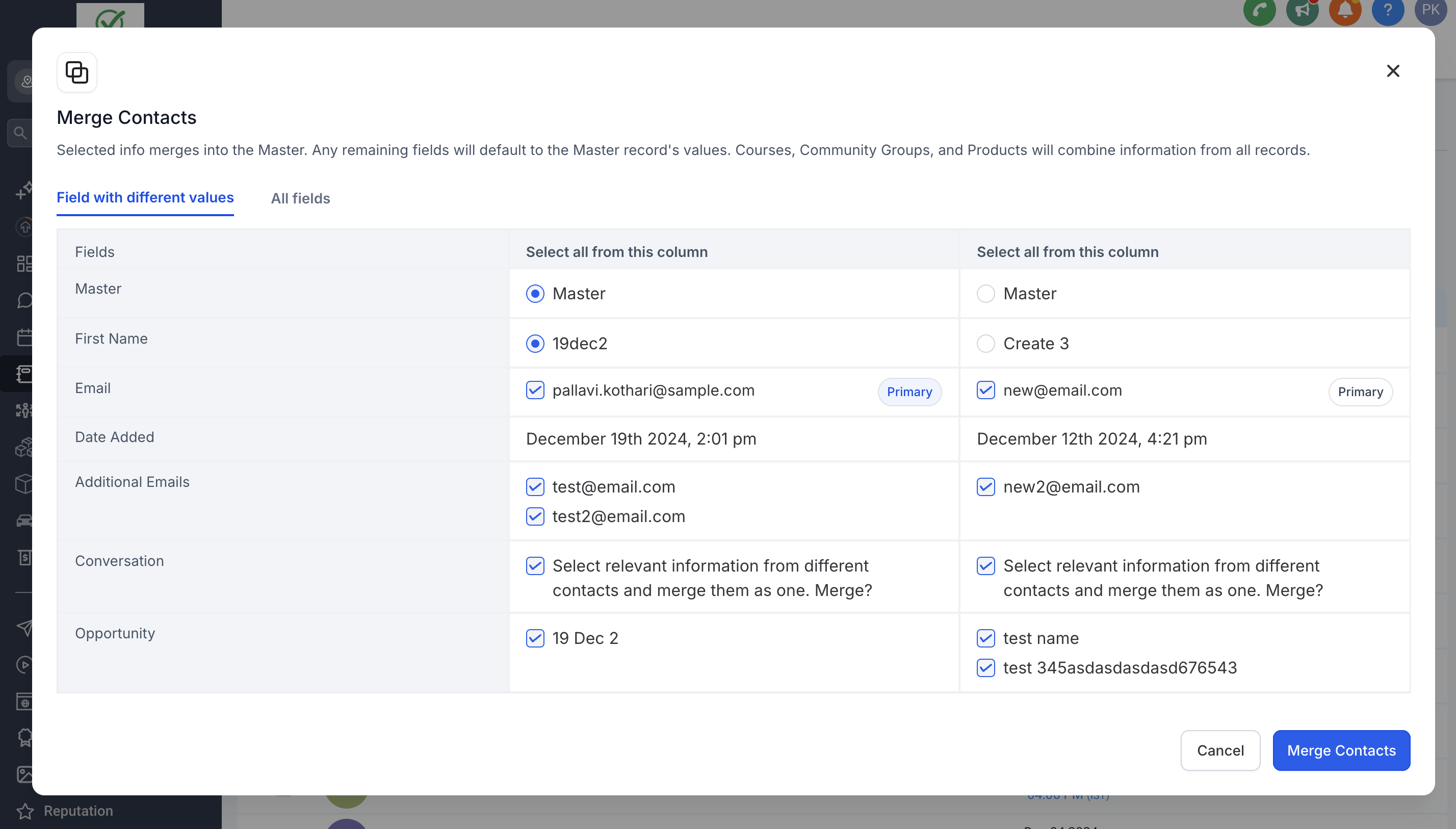The image size is (1456, 829).
Task: Uncheck the test name opportunity
Action: 985,638
